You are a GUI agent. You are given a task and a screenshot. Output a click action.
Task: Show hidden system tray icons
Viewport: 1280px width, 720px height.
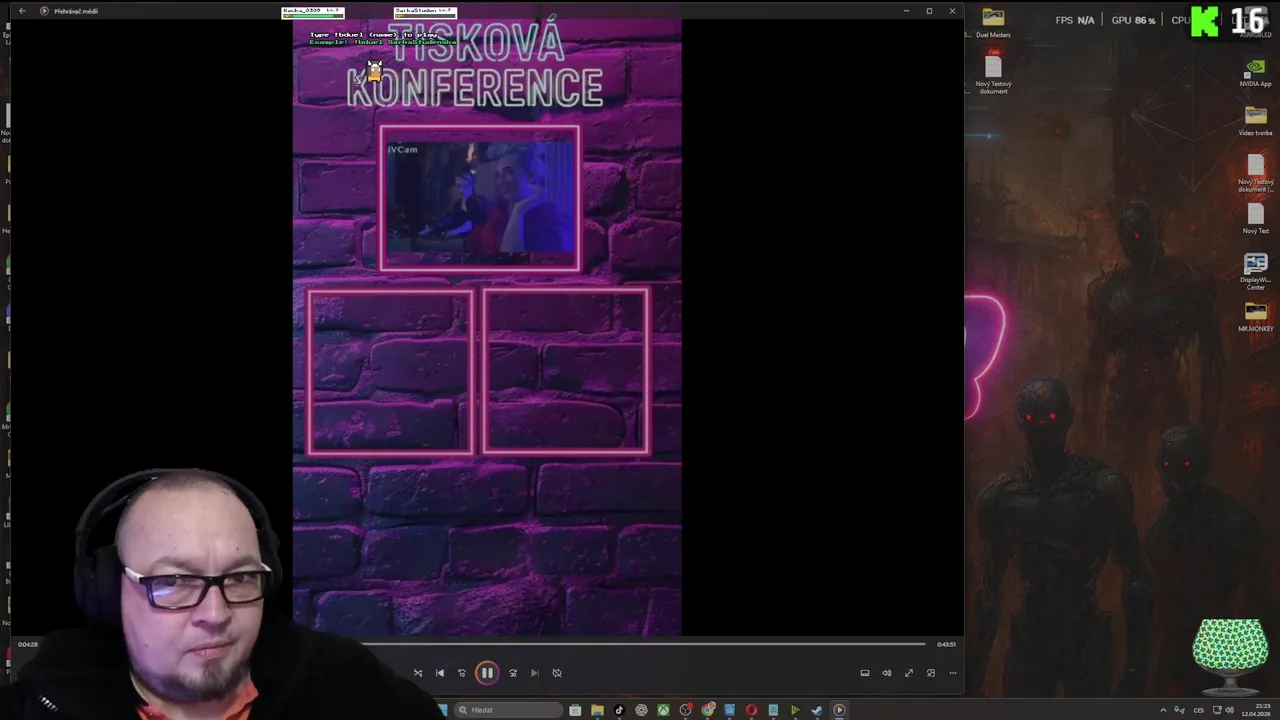point(1163,710)
